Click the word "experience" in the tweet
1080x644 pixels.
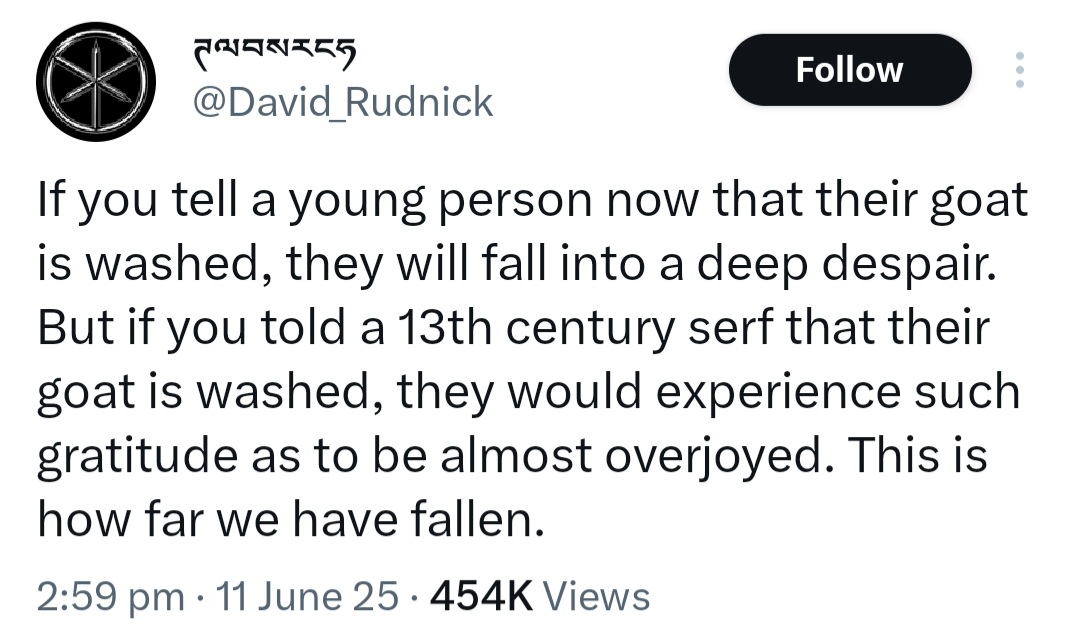pyautogui.click(x=778, y=393)
